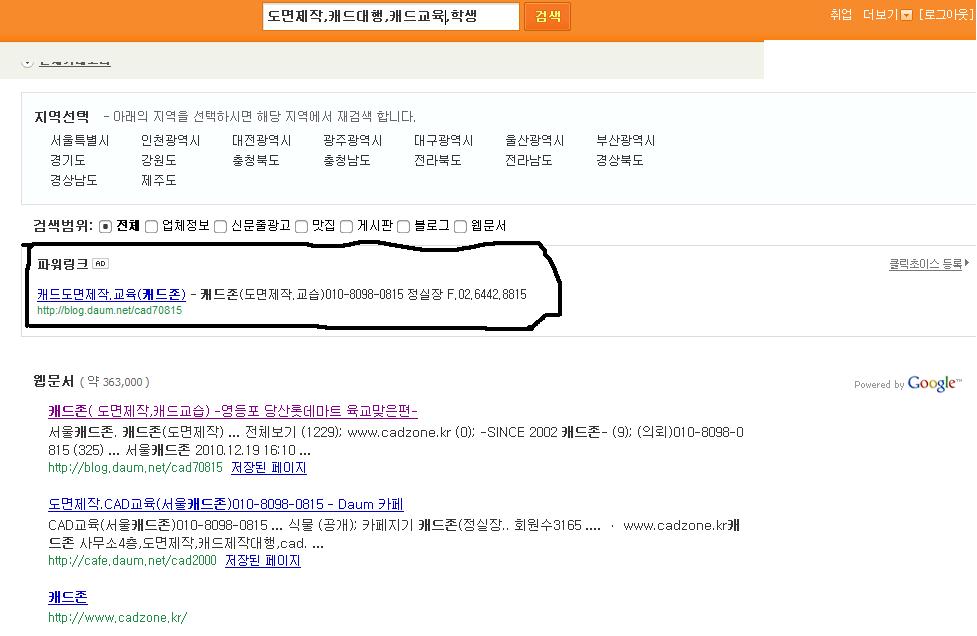Select region 부산광역시
The width and height of the screenshot is (977, 636).
point(626,141)
